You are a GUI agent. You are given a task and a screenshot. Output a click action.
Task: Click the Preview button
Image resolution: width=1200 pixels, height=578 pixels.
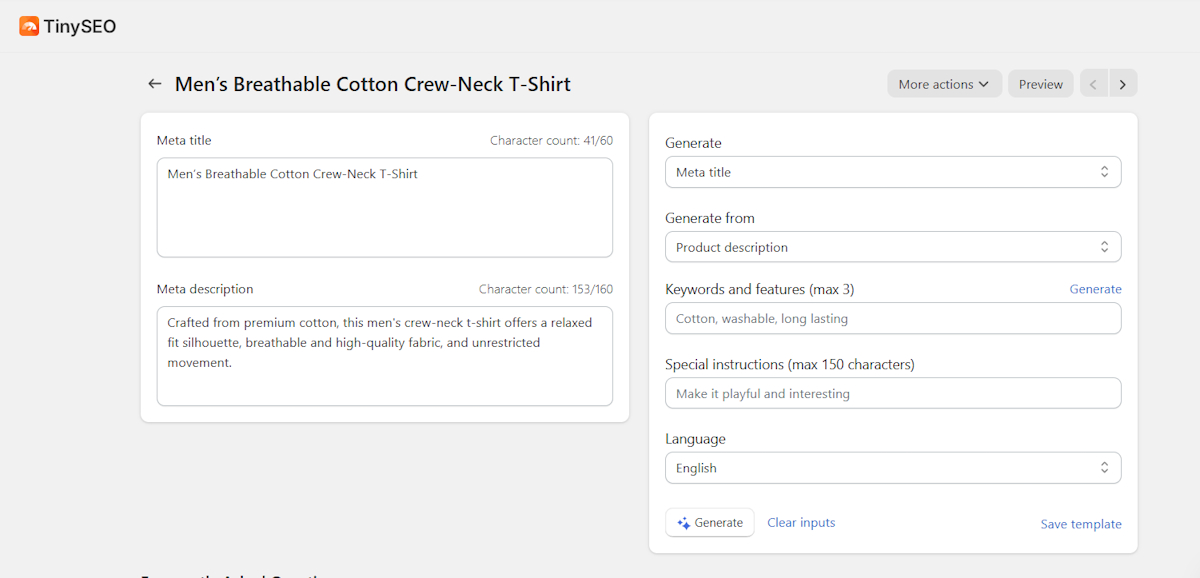1040,84
